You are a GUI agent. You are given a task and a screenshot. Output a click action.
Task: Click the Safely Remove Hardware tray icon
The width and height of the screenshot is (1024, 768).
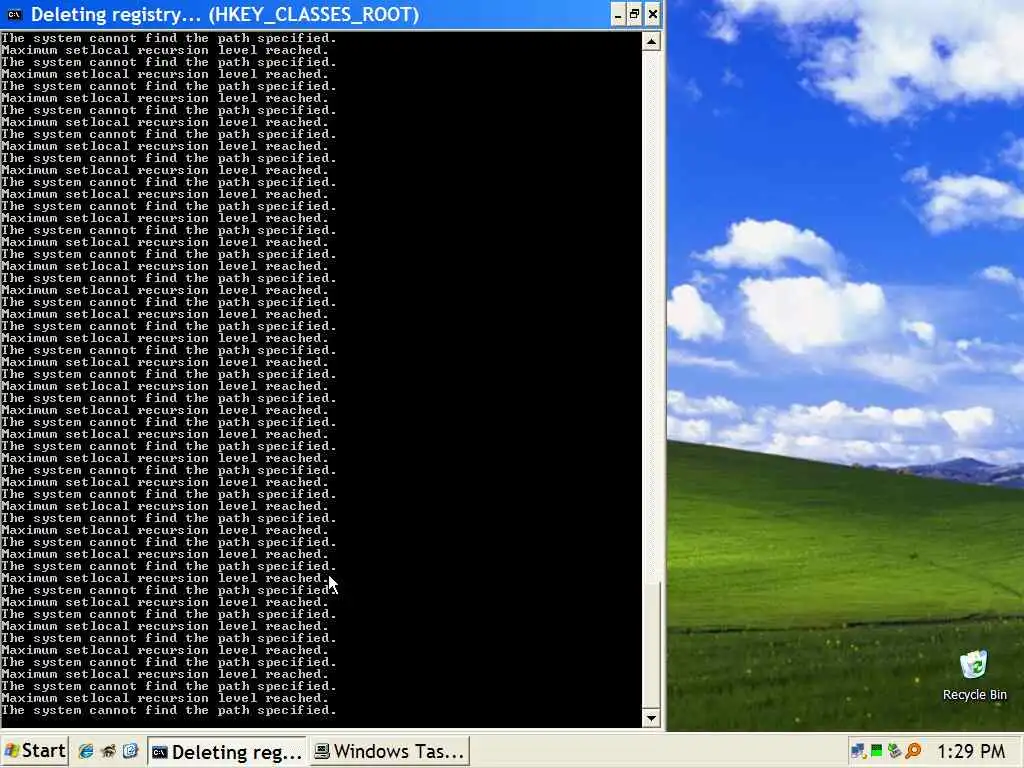tap(895, 752)
